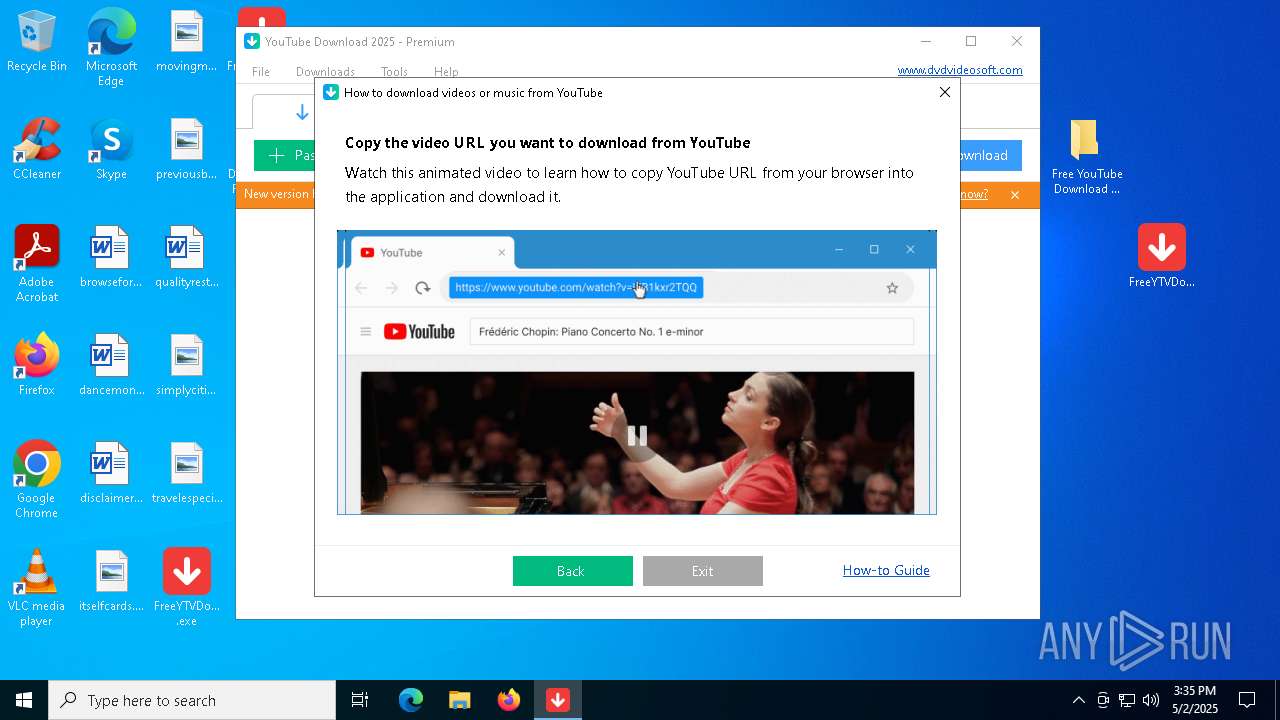The width and height of the screenshot is (1280, 720).
Task: Dismiss the orange new version banner
Action: [1015, 195]
